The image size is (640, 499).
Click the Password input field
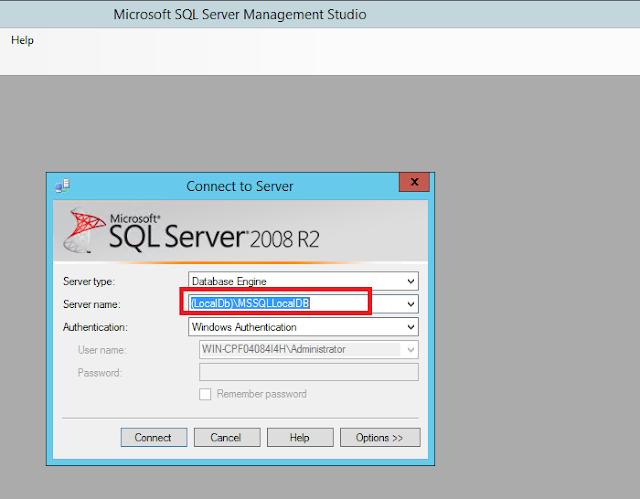click(x=309, y=372)
